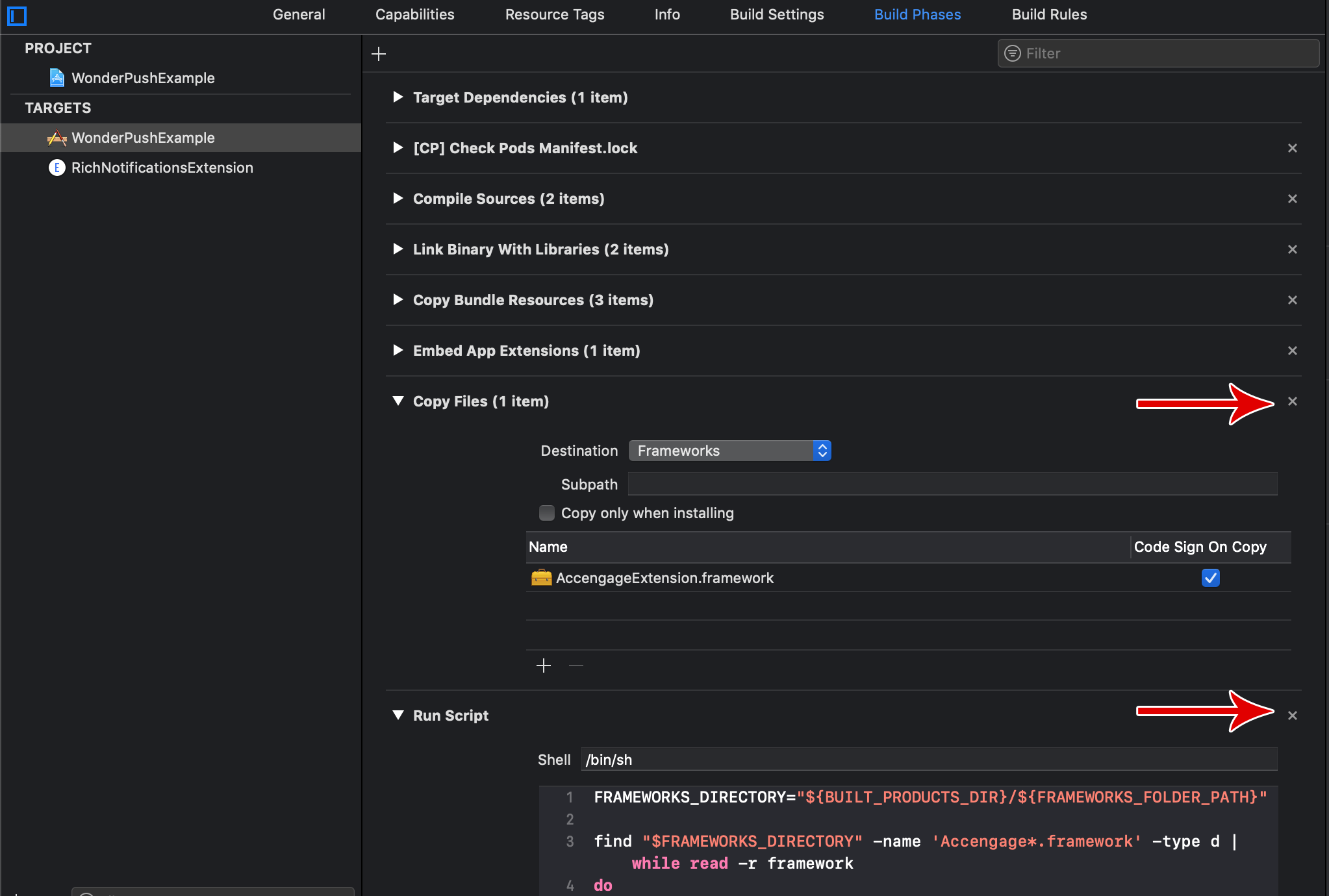
Task: Delete the Check Pods Manifest.lock phase
Action: tap(1293, 148)
